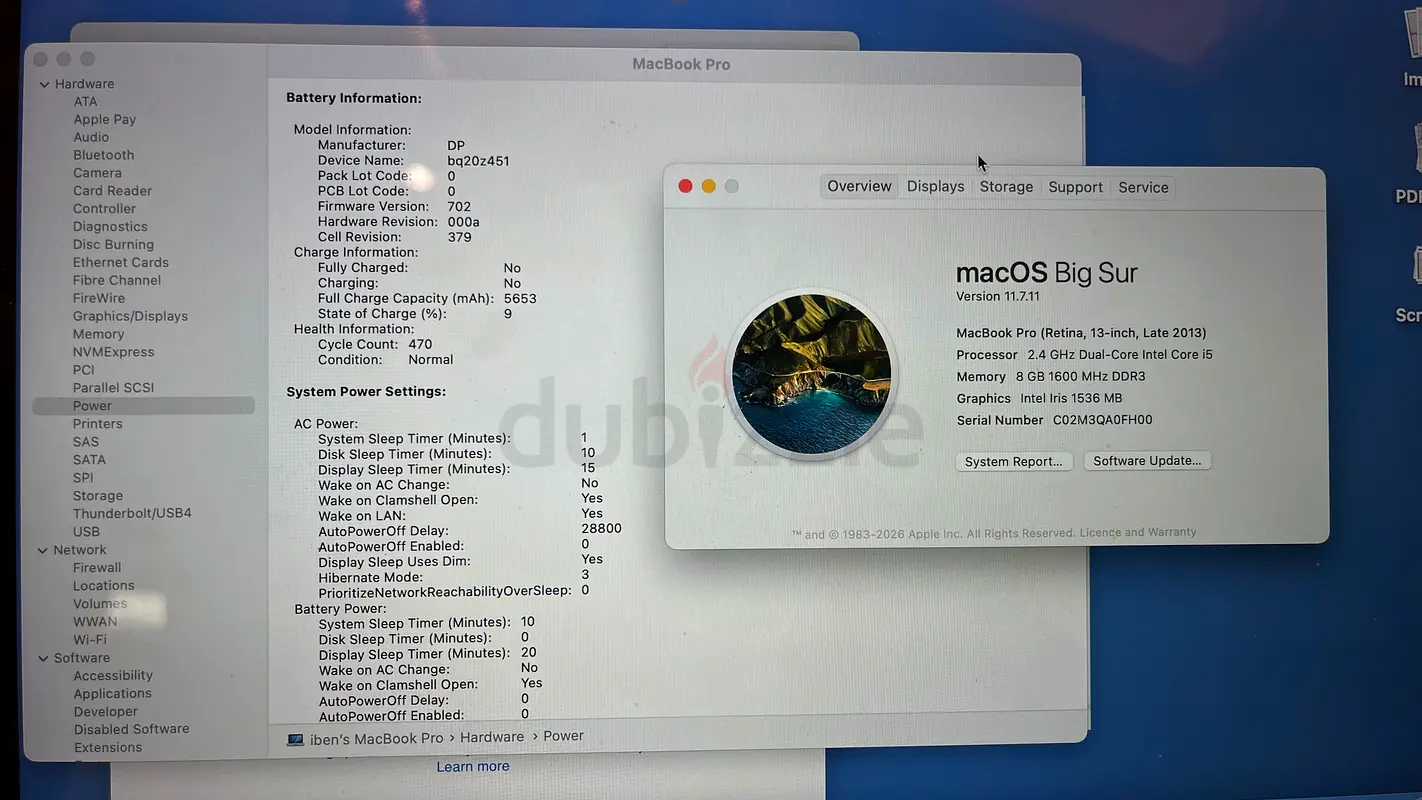Click the Full Charge Capacity value 5653
1422x800 pixels.
(520, 299)
